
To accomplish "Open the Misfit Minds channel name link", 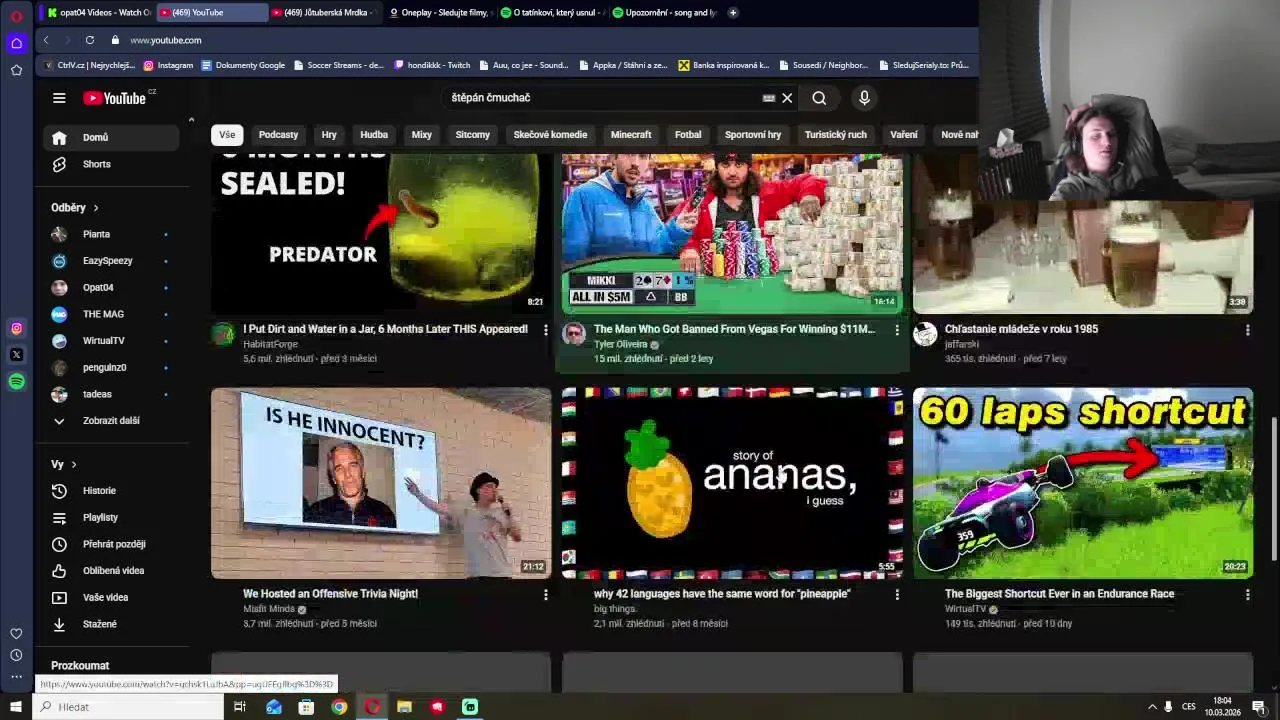I will point(269,609).
